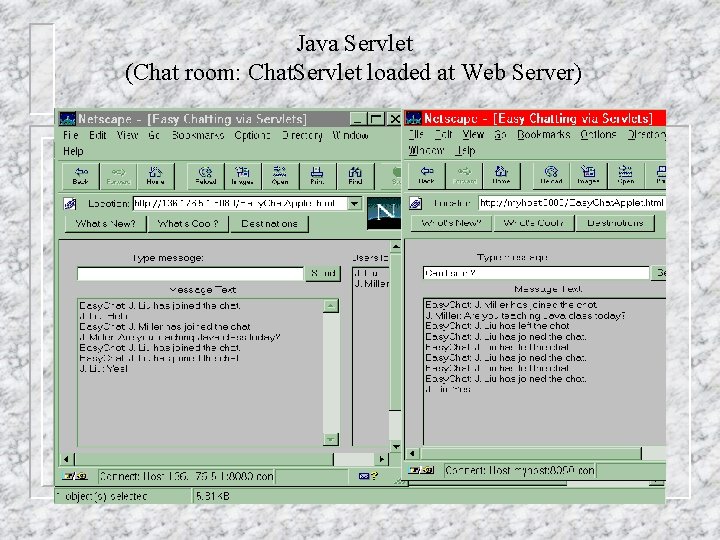This screenshot has width=720, height=540.
Task: Click the left Netscape title bar icon
Action: coord(68,119)
